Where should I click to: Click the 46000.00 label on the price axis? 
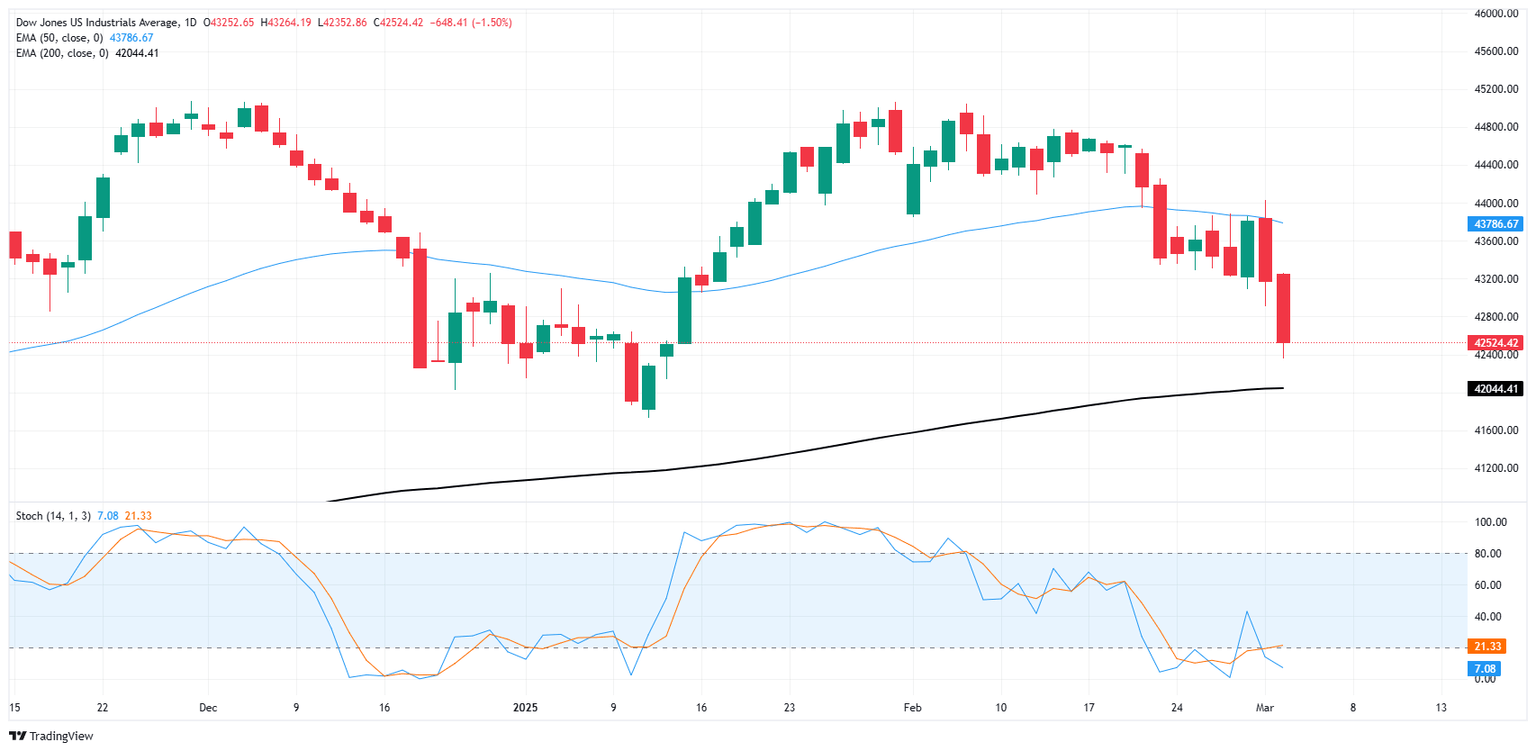click(1493, 13)
